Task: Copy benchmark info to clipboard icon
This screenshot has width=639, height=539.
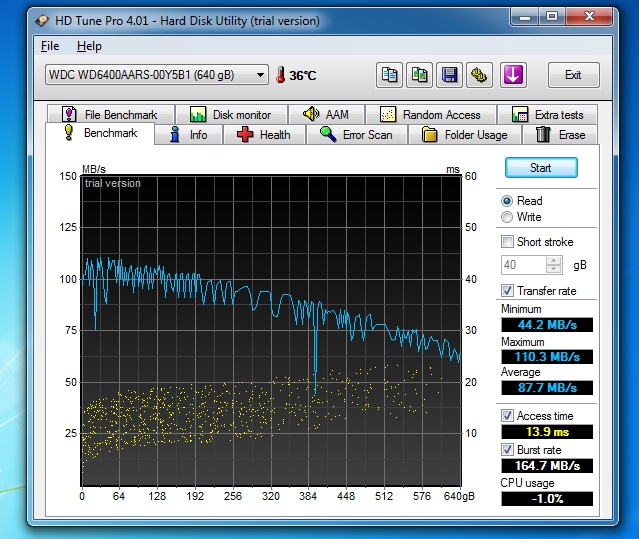Action: coord(389,75)
